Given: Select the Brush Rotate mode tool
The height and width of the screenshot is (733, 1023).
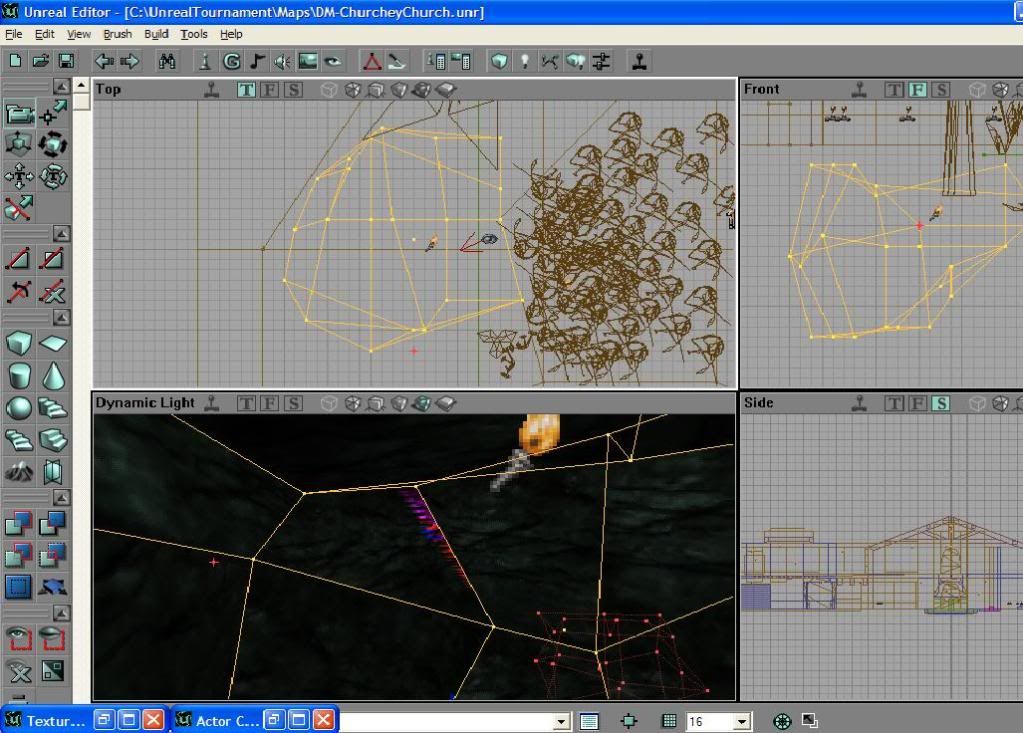Looking at the screenshot, I should pyautogui.click(x=52, y=143).
